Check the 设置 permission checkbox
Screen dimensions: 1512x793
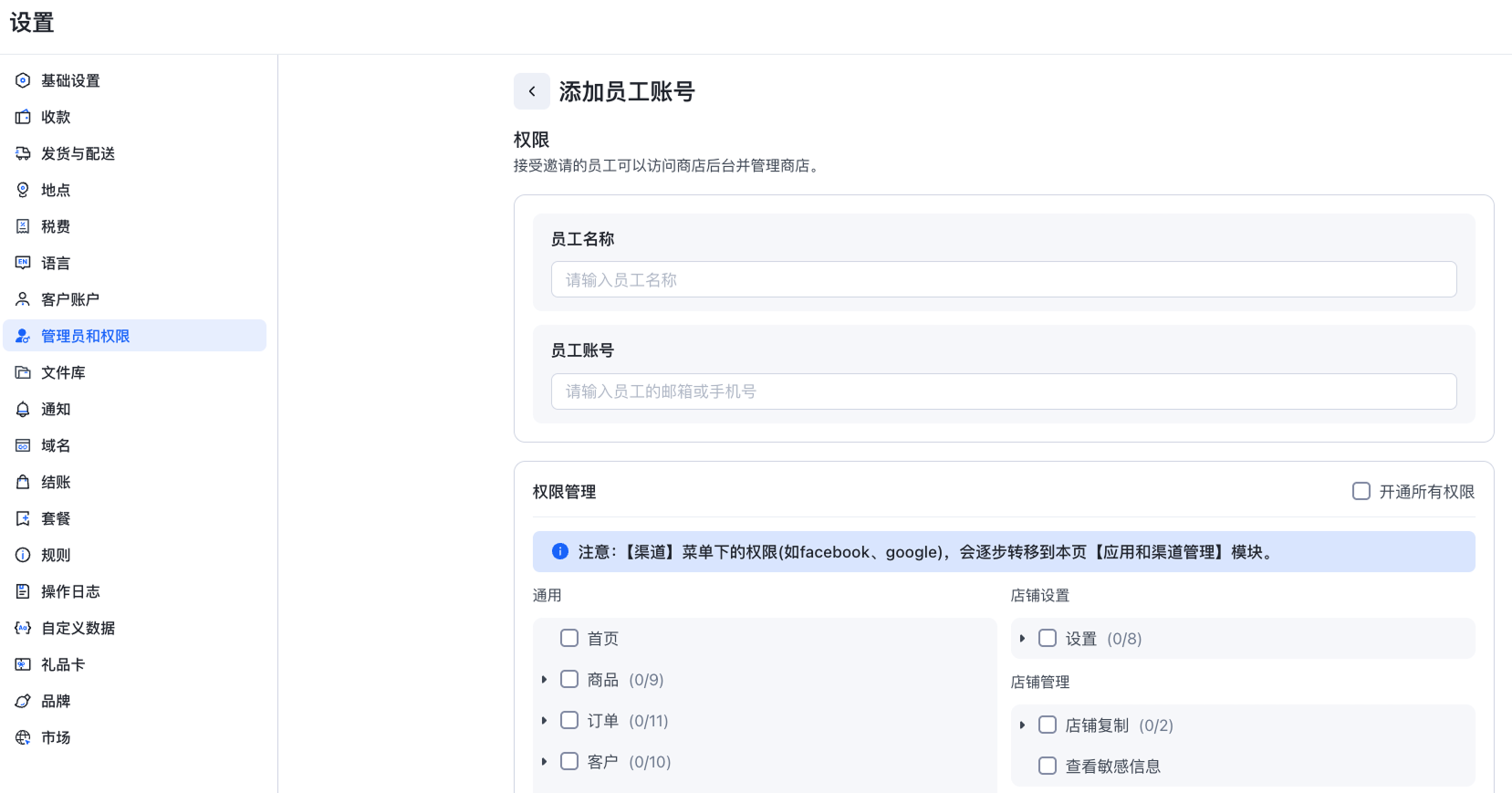1048,638
